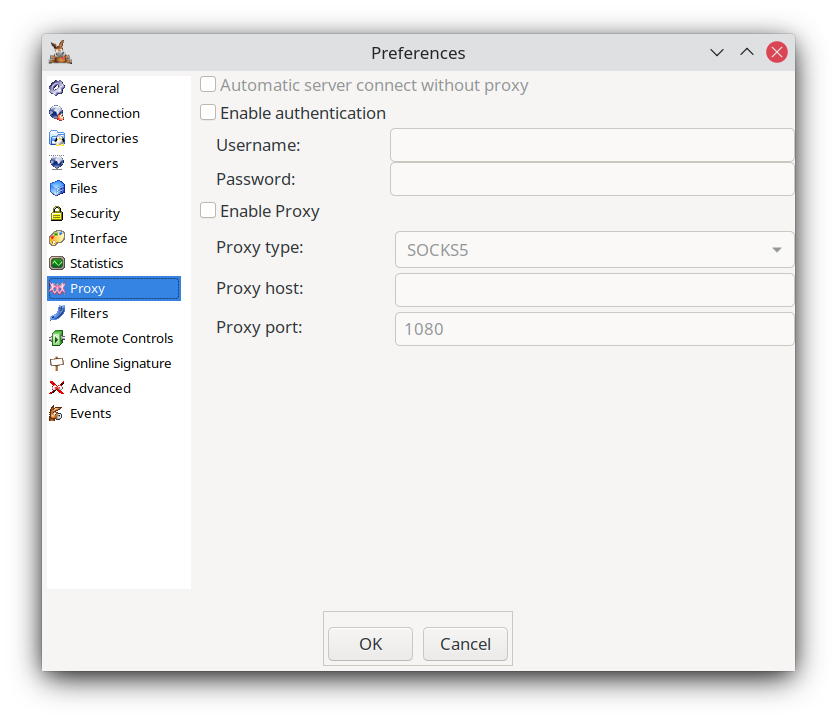Click the Proxy port field showing 1080
Screen dimensions: 837x721
coord(594,329)
